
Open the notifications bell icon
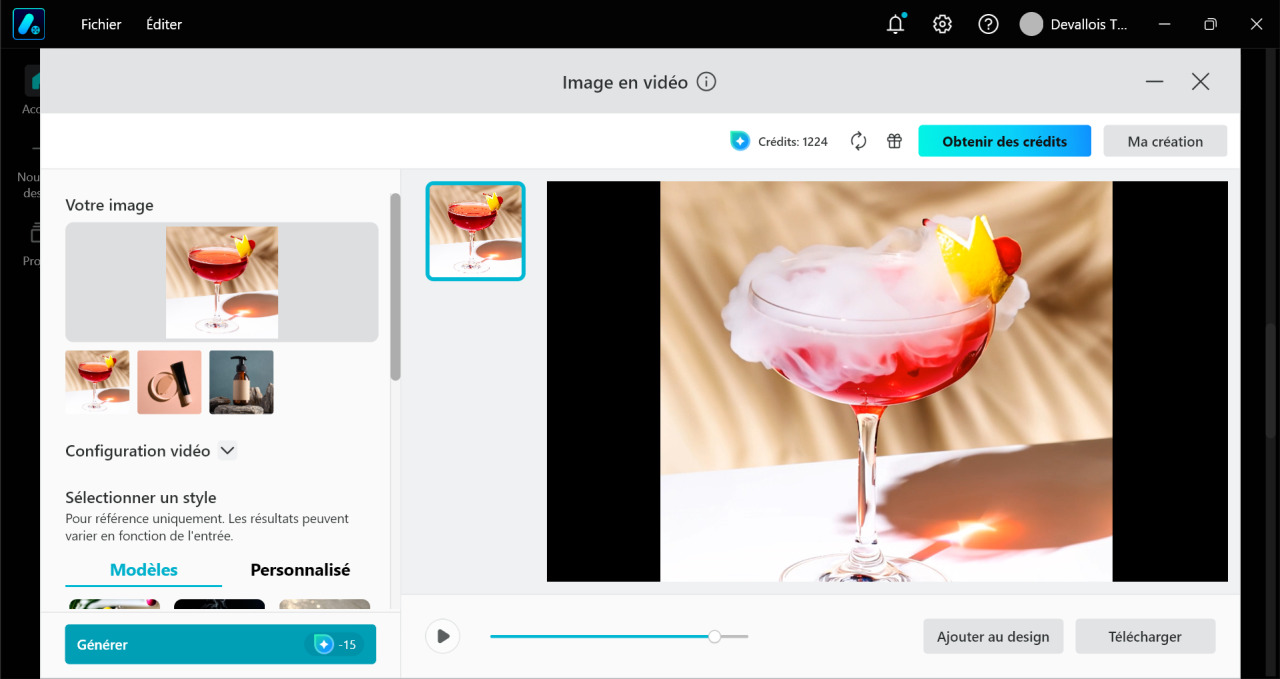pos(896,24)
